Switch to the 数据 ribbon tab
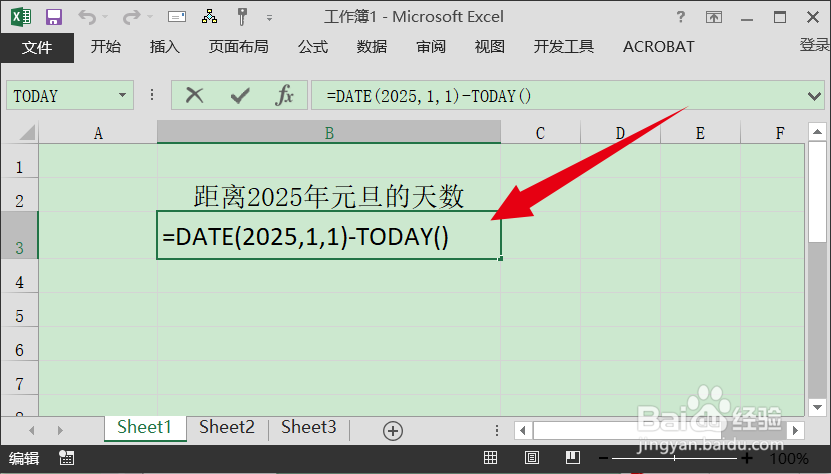Screen dimensions: 831x474 click(372, 47)
